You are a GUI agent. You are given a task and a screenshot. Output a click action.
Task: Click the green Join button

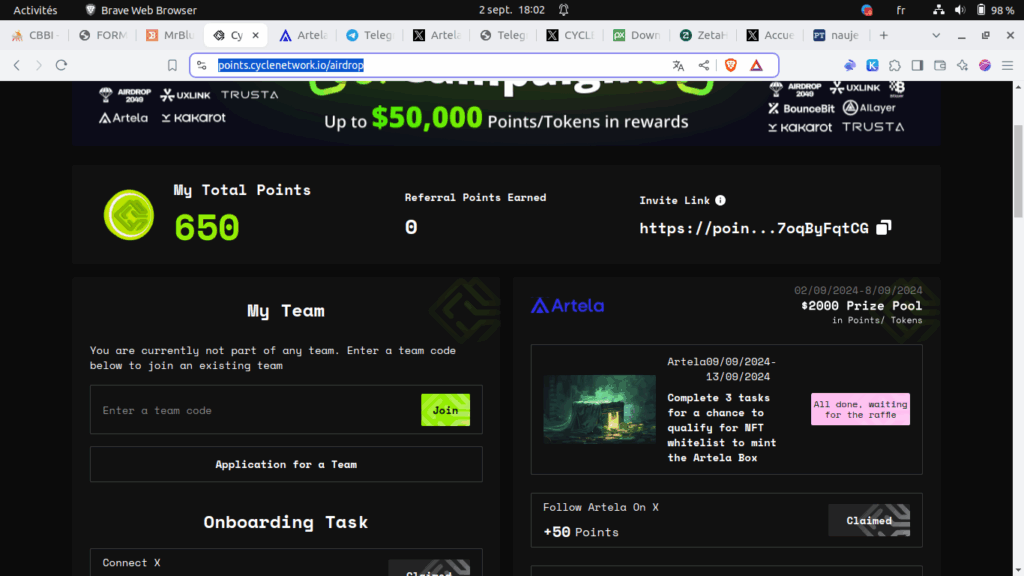click(x=445, y=410)
